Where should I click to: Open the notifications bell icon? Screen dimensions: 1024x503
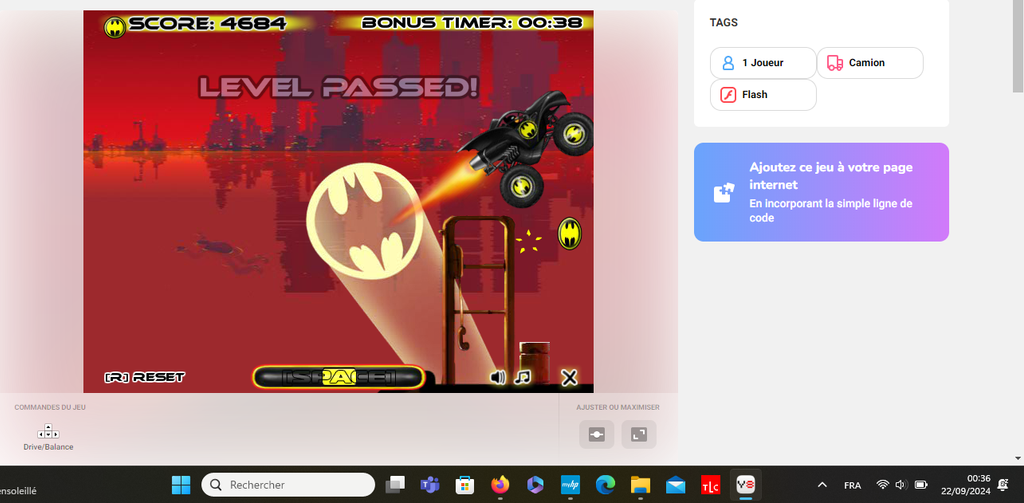[x=1003, y=485]
